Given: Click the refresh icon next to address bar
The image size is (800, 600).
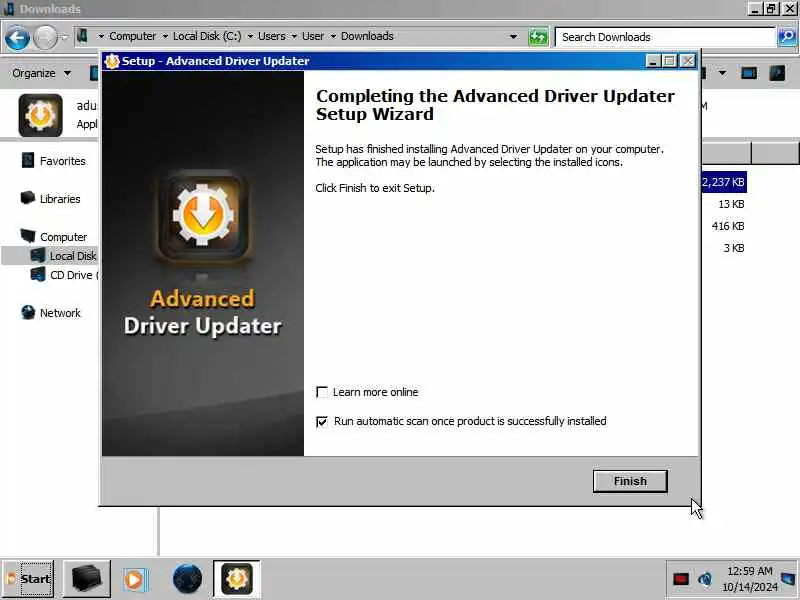Looking at the screenshot, I should tap(538, 37).
